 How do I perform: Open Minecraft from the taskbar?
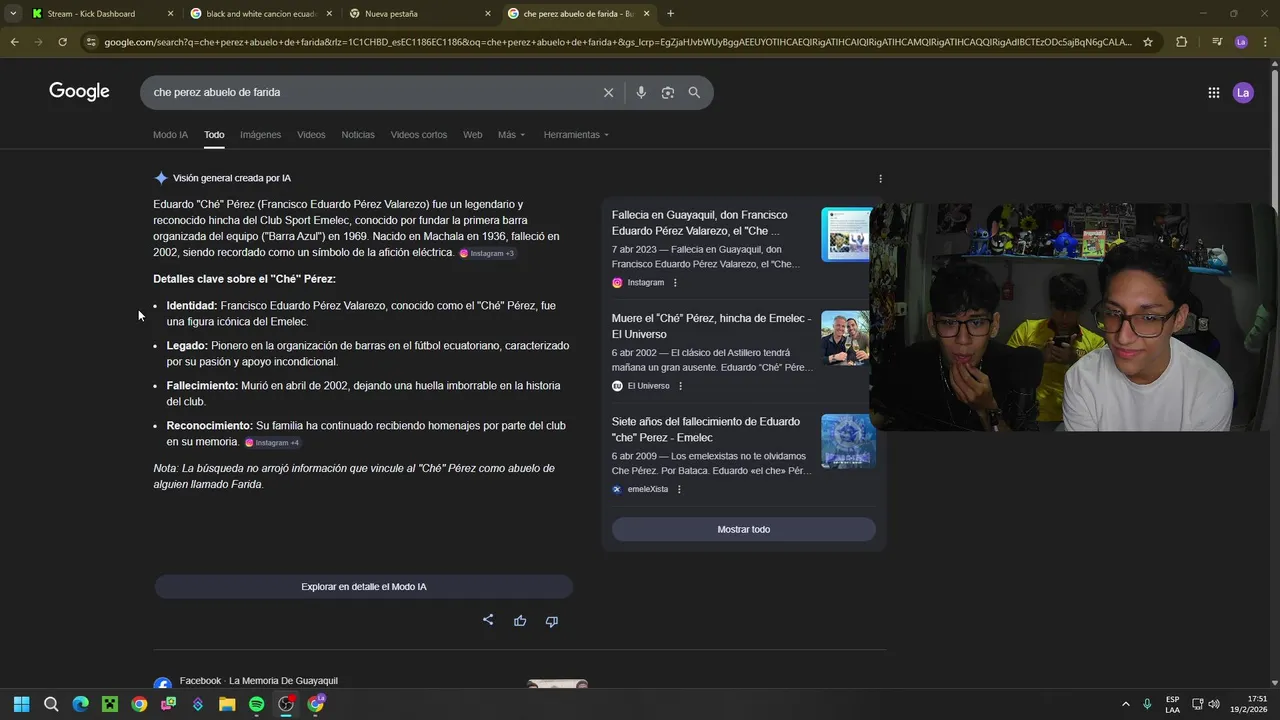[x=110, y=704]
